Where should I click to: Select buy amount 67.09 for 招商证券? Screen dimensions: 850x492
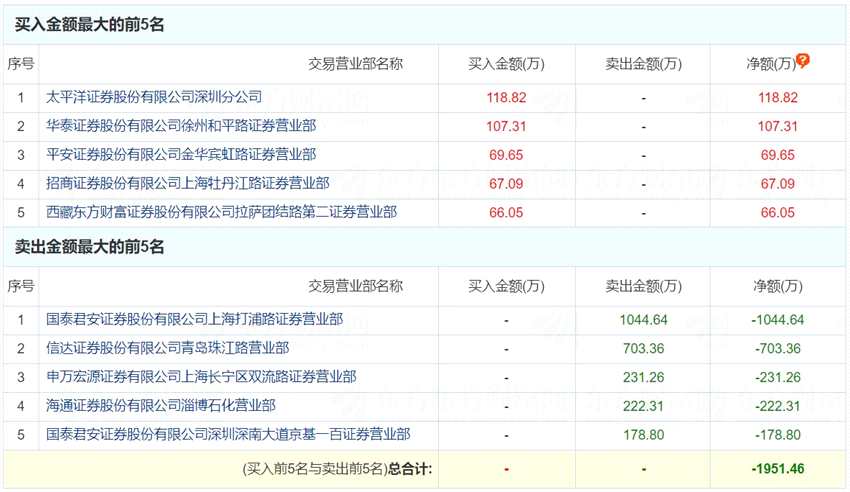click(506, 184)
